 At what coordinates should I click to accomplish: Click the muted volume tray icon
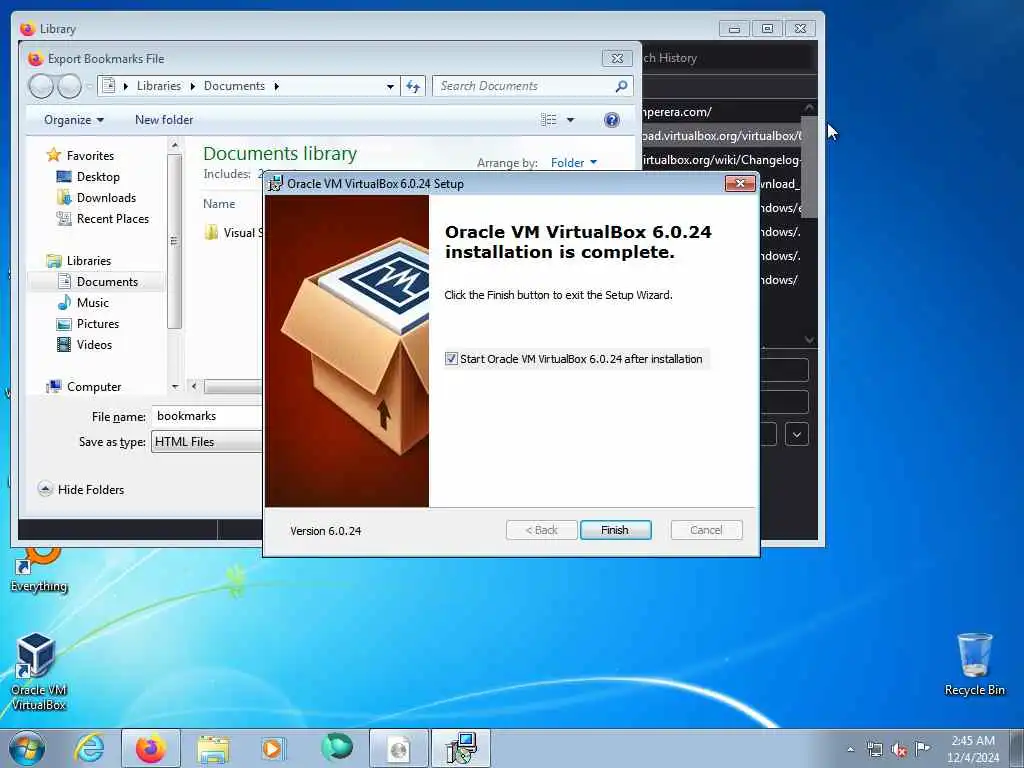(x=899, y=750)
